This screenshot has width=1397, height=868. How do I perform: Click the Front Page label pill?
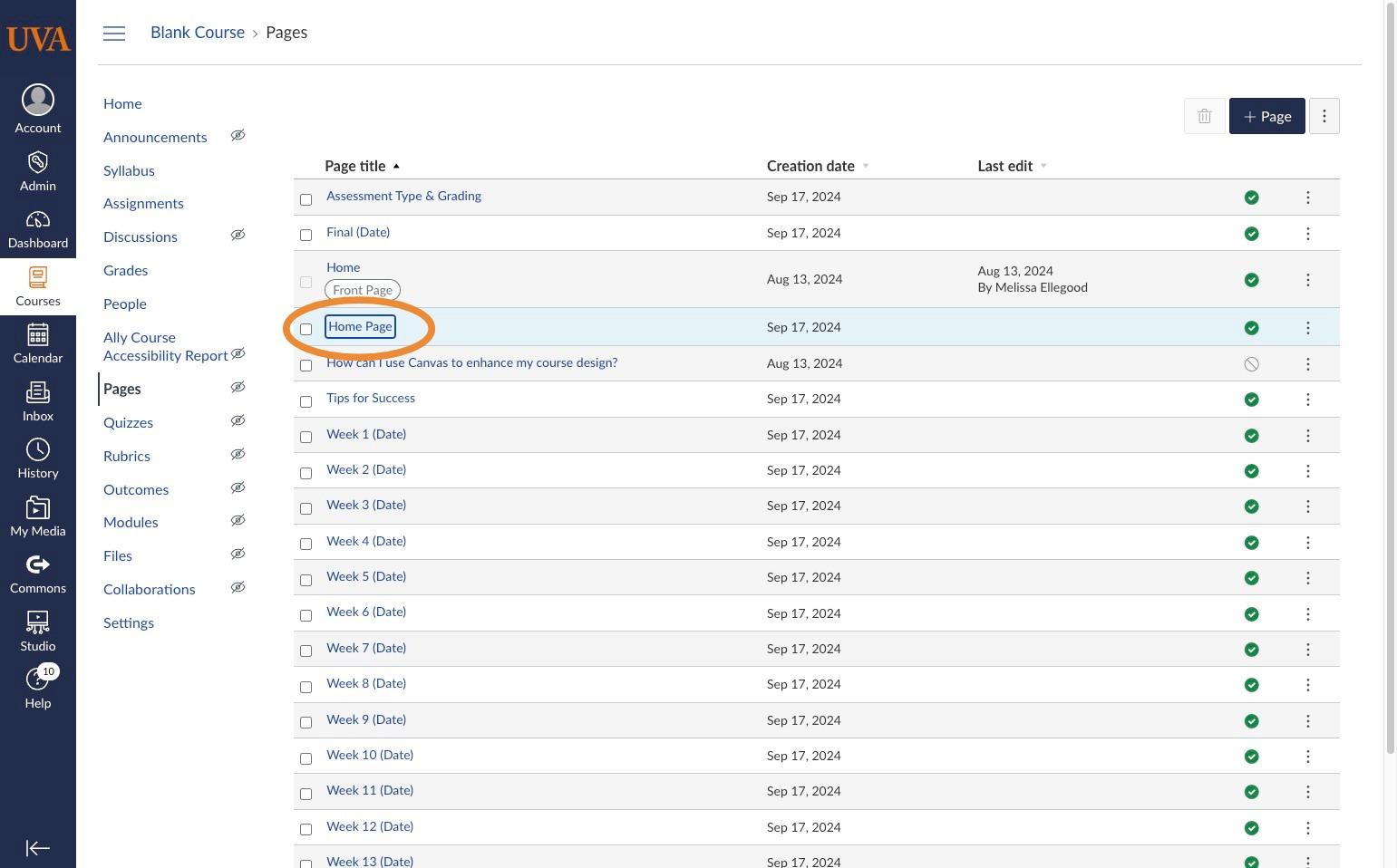[363, 290]
